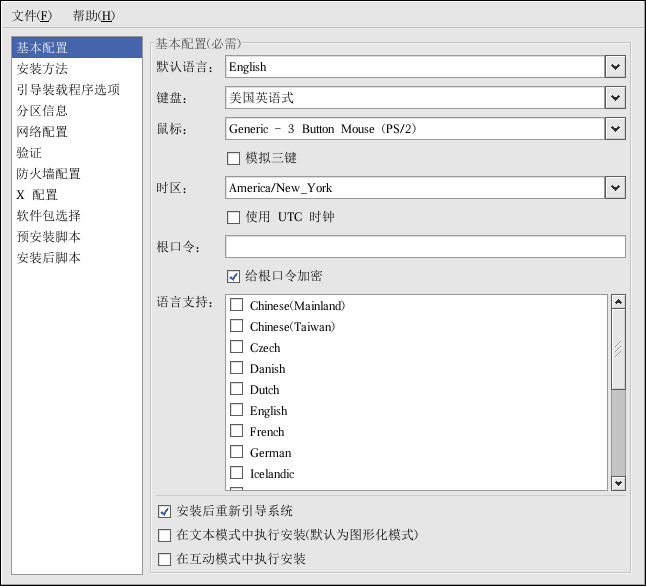
Task: Expand the 鼠标 type dropdown
Action: pos(615,129)
